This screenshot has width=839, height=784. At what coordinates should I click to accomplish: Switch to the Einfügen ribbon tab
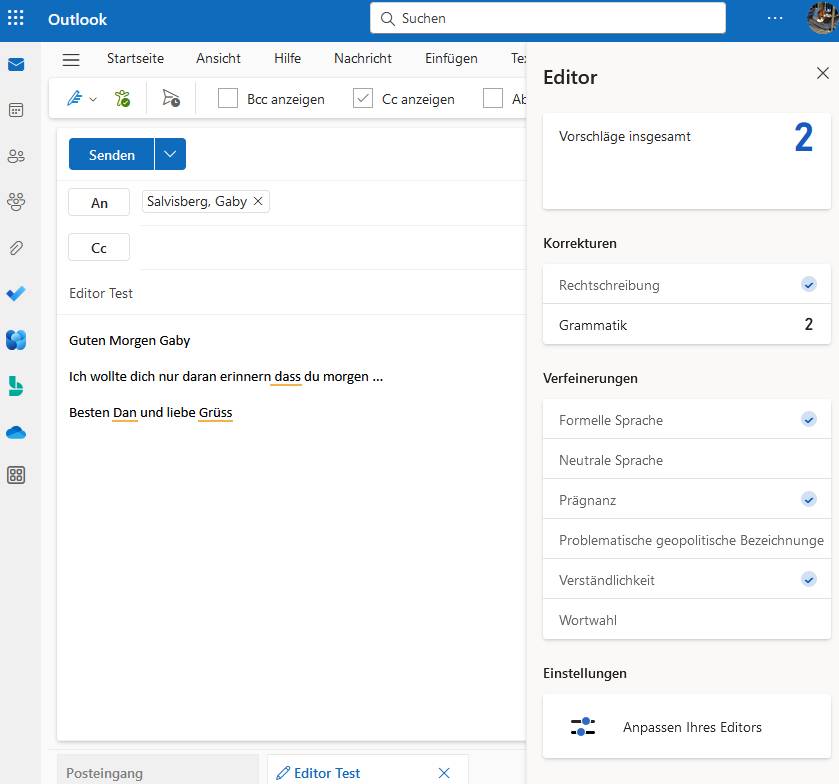pyautogui.click(x=451, y=58)
